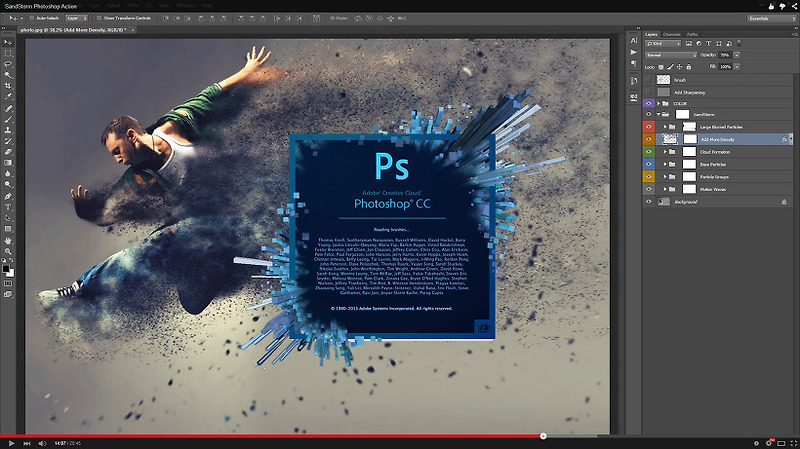Select the Rectangle shape tool
This screenshot has height=449, width=800.
click(8, 229)
